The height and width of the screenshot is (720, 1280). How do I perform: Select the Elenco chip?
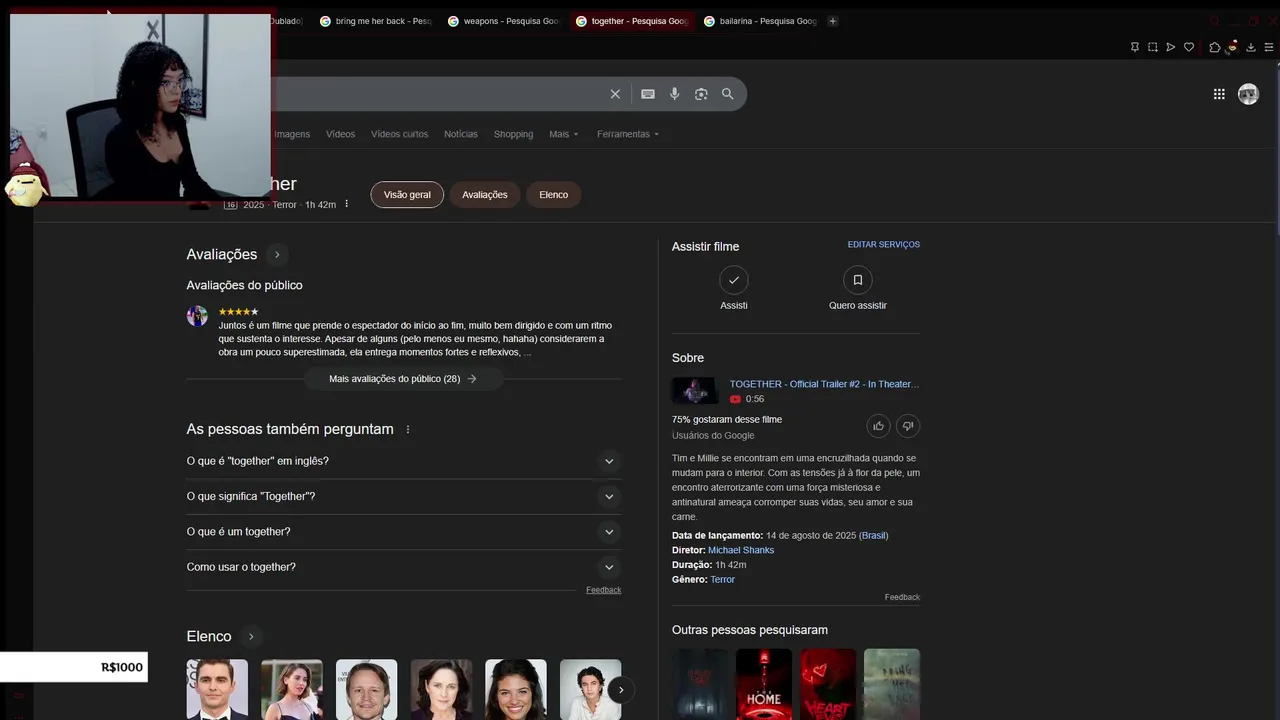coord(554,195)
